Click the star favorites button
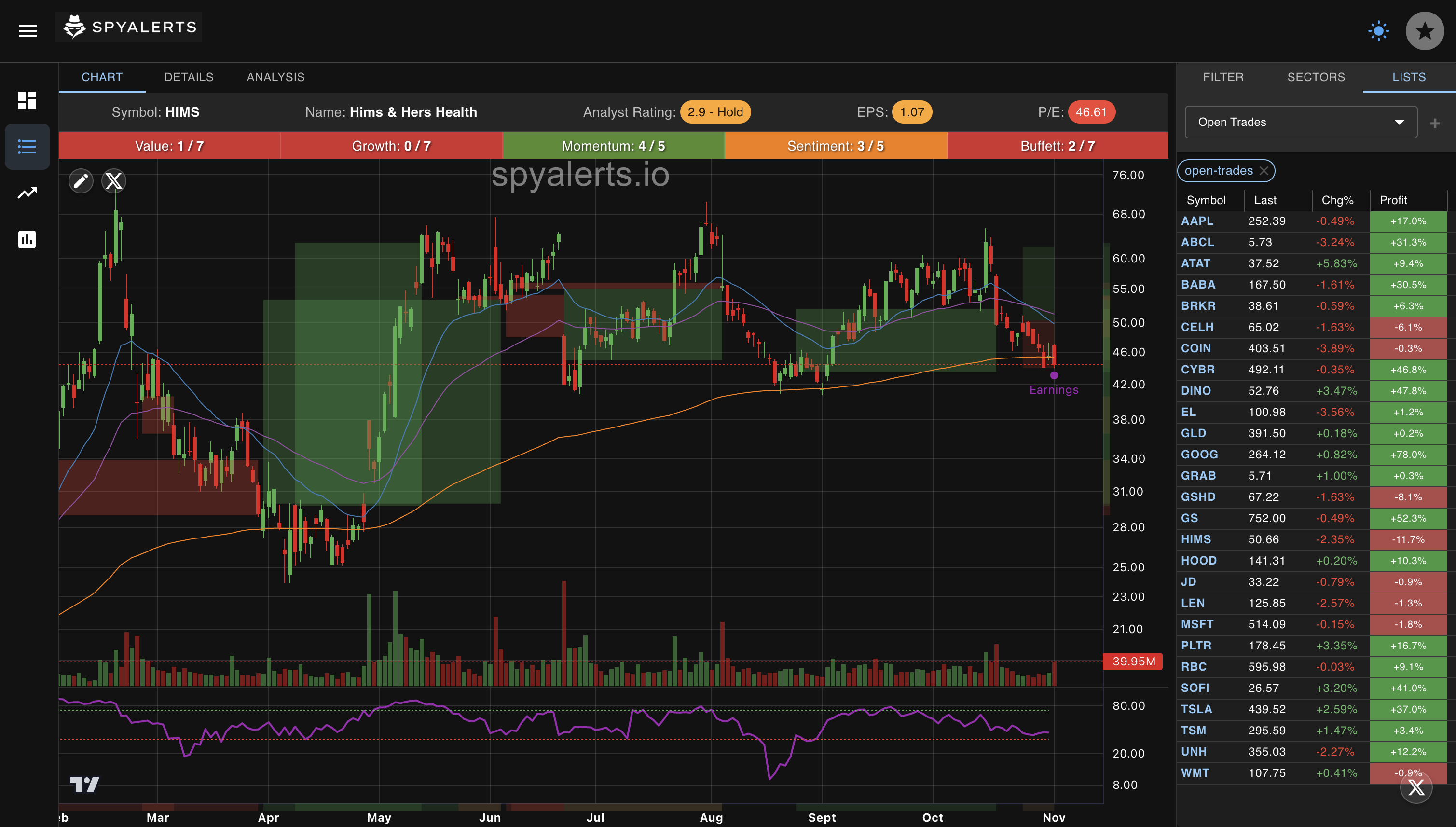The width and height of the screenshot is (1456, 827). [x=1424, y=31]
